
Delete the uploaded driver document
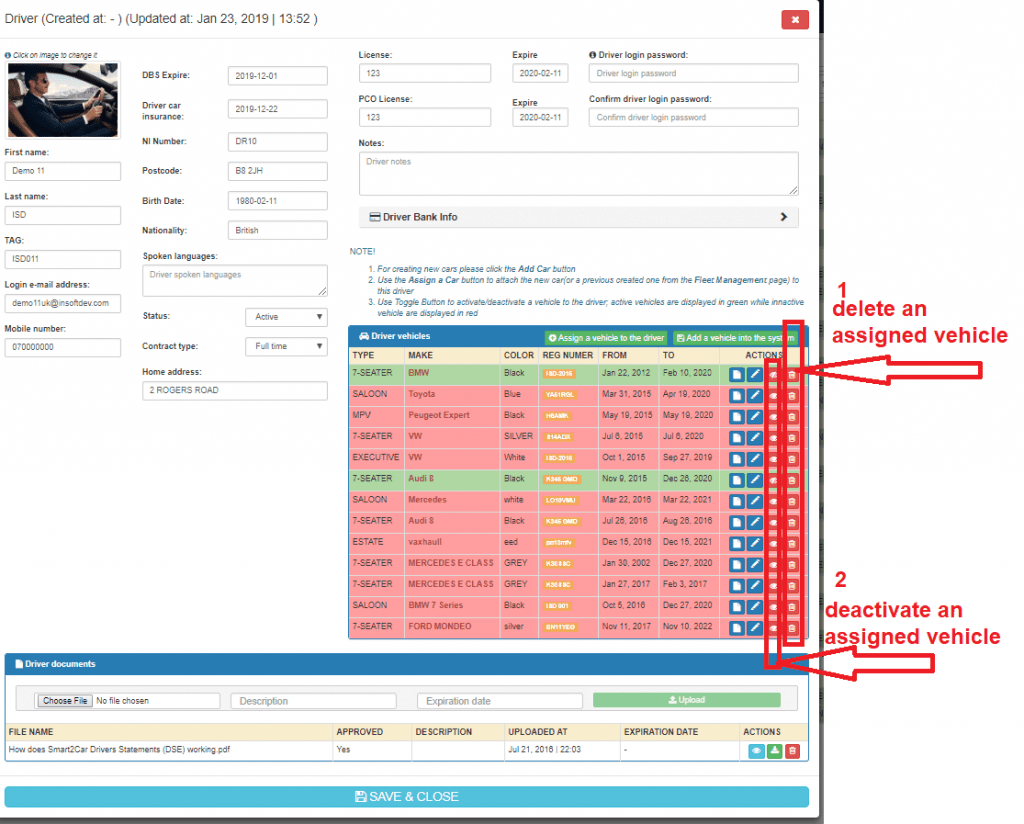click(x=791, y=750)
